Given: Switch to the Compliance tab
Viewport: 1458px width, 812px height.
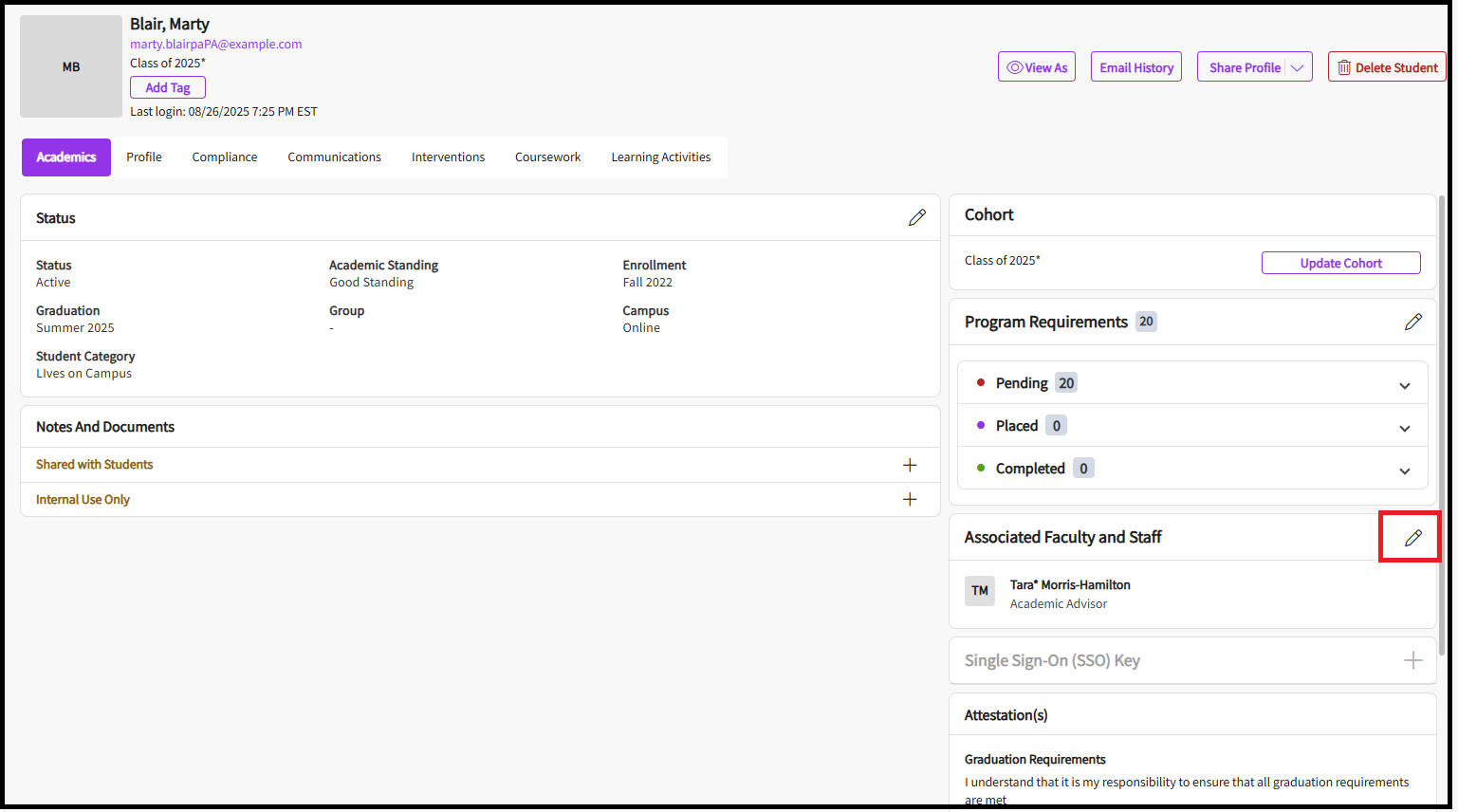Looking at the screenshot, I should [225, 157].
